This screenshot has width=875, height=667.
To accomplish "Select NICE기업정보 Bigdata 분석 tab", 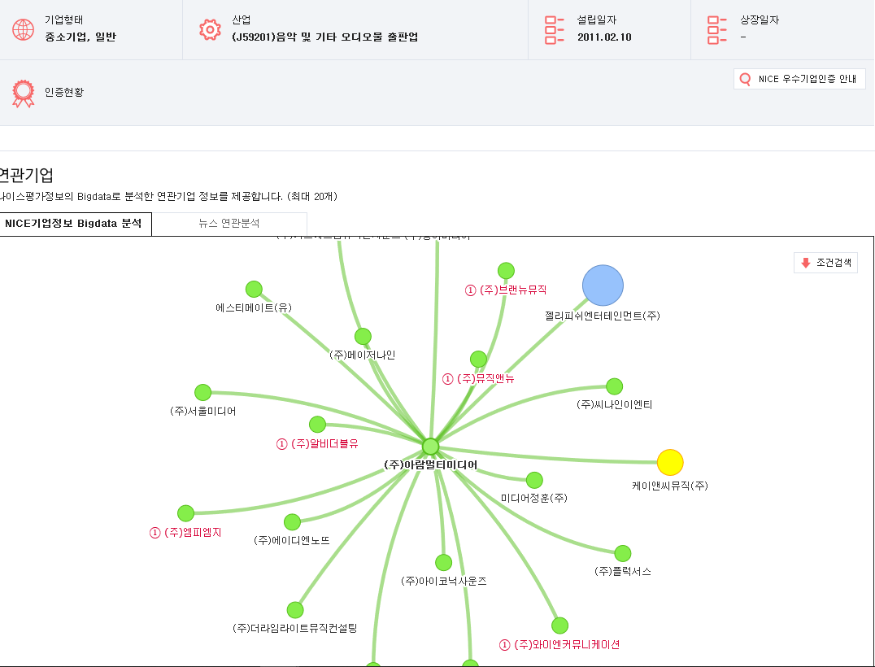I will (75, 224).
